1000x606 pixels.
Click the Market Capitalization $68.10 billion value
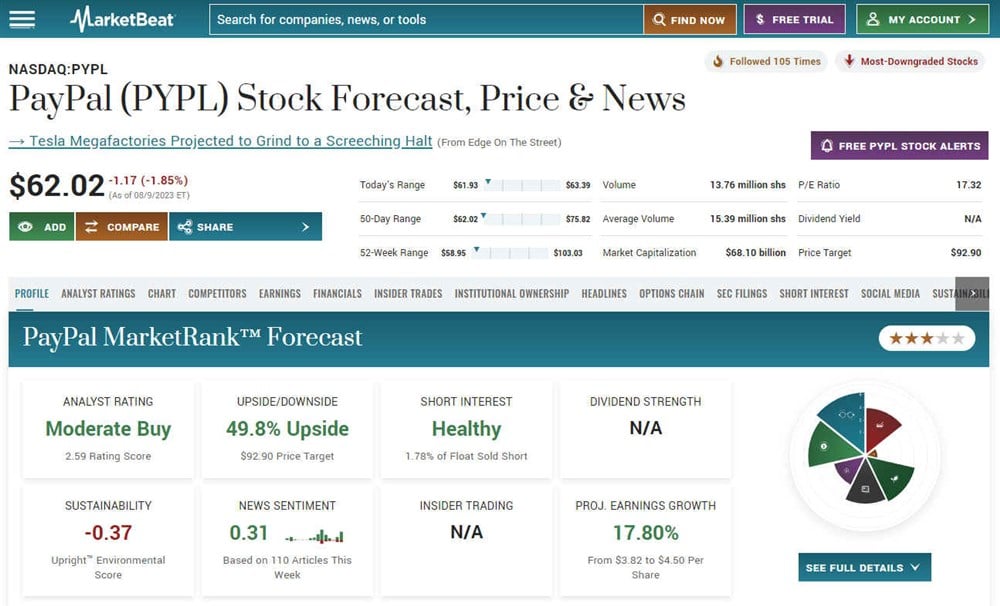pyautogui.click(x=755, y=253)
